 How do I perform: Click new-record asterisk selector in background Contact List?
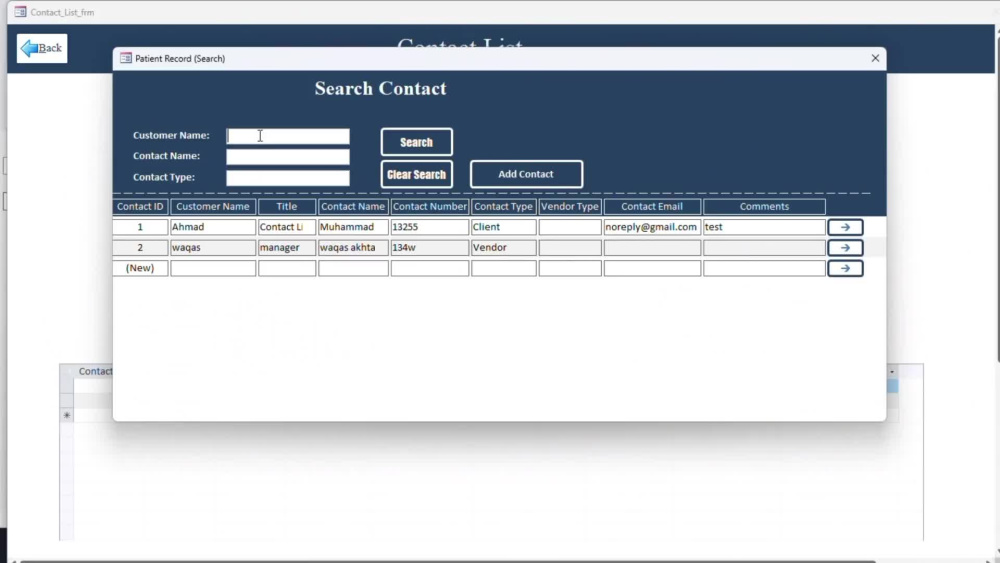tap(66, 415)
